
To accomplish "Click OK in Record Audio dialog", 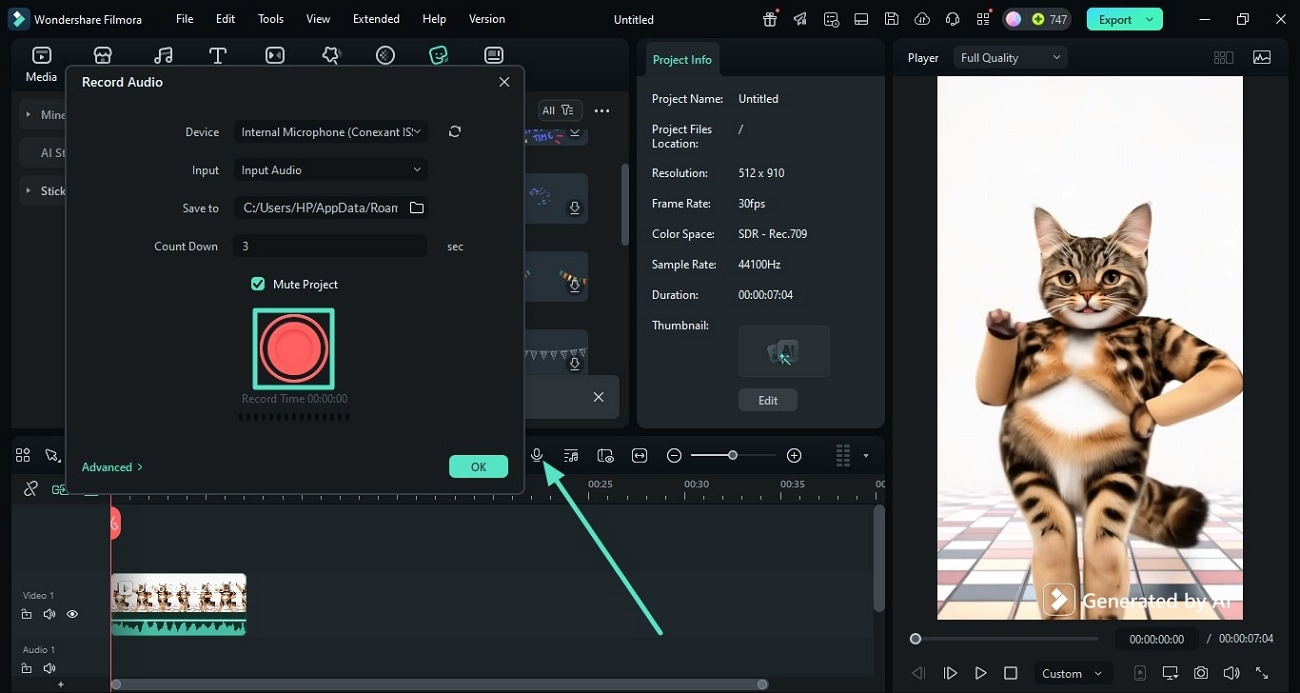I will click(x=478, y=467).
